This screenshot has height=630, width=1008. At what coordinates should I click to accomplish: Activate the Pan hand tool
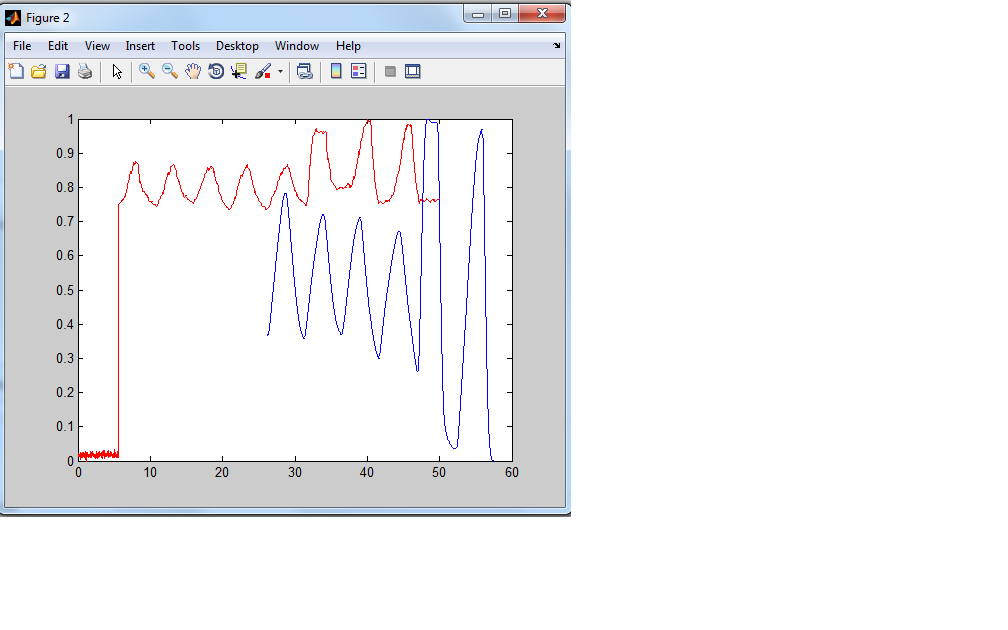(193, 71)
